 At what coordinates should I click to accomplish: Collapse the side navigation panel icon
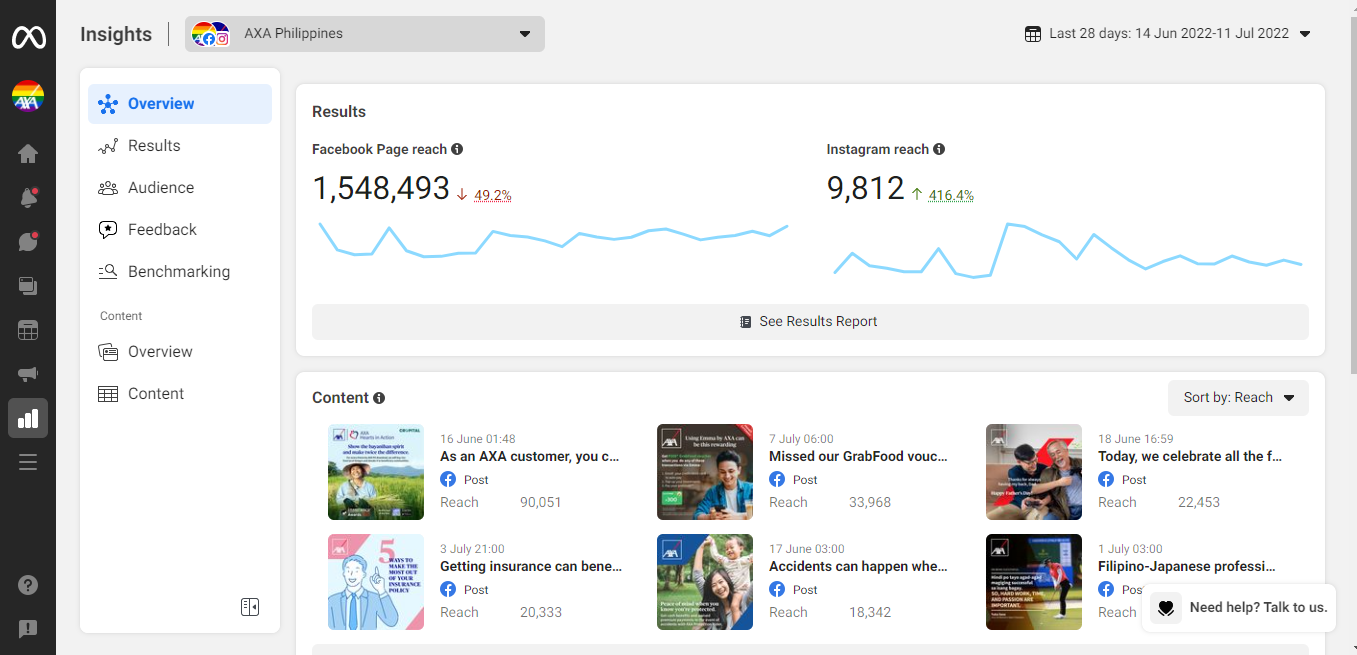250,607
